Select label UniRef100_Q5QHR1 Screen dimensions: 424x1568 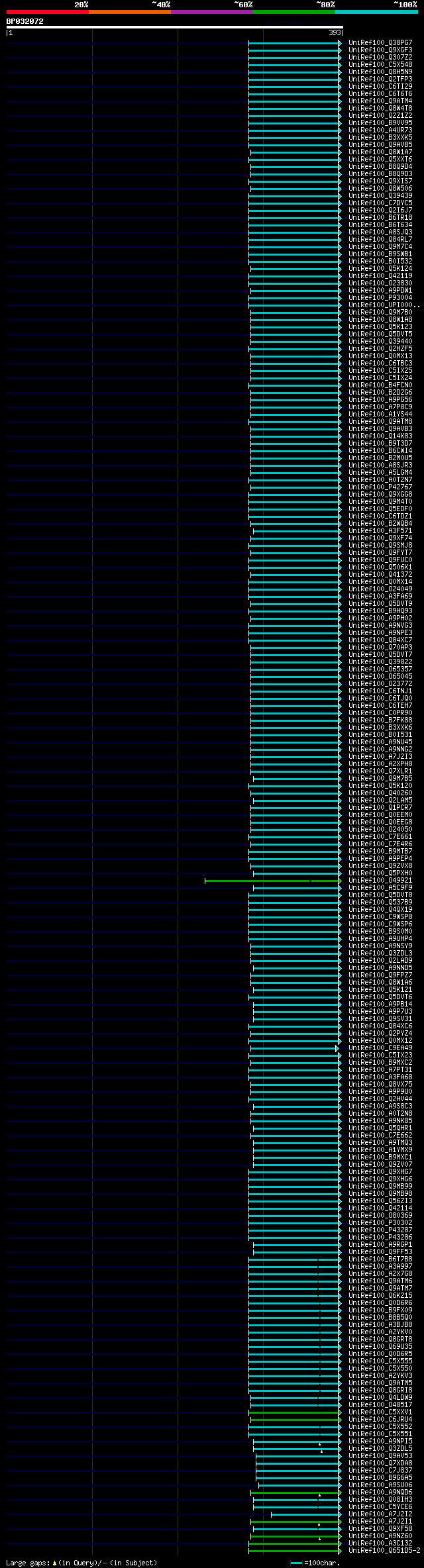pyautogui.click(x=380, y=1128)
